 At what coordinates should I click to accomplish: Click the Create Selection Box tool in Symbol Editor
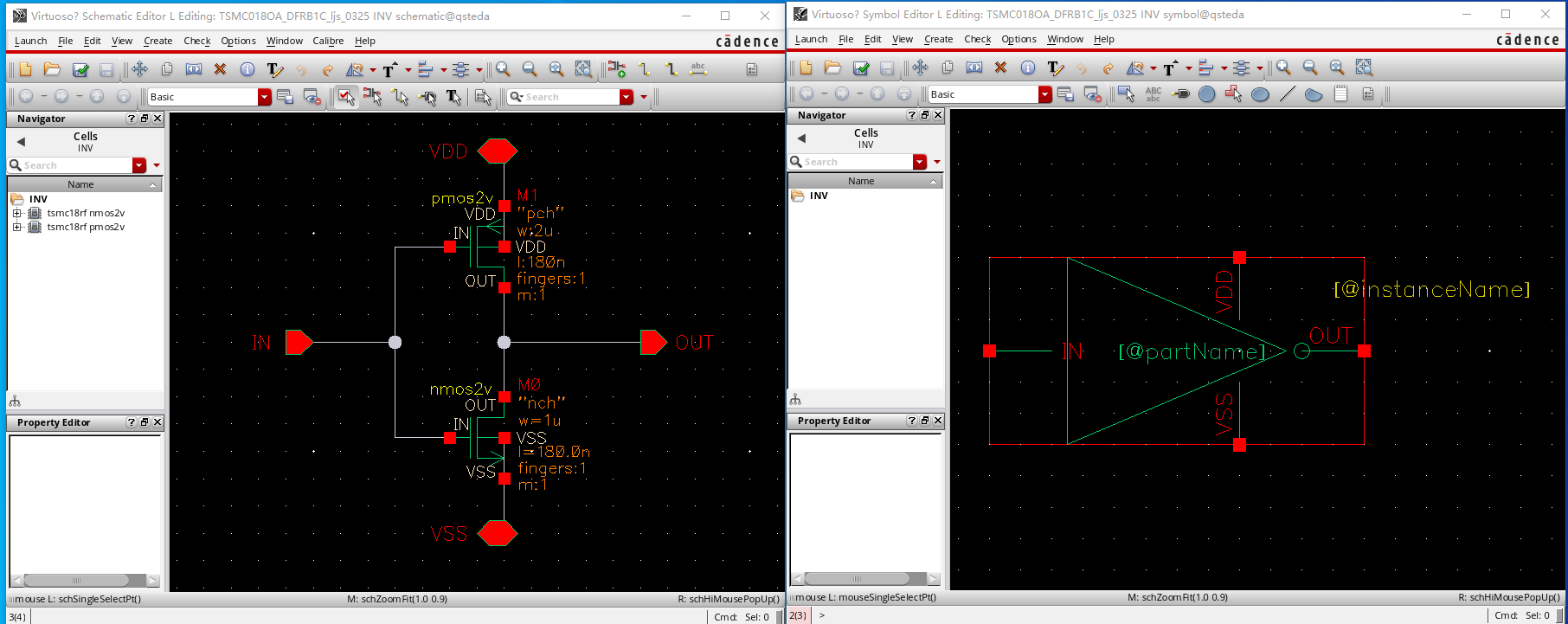[x=1127, y=93]
